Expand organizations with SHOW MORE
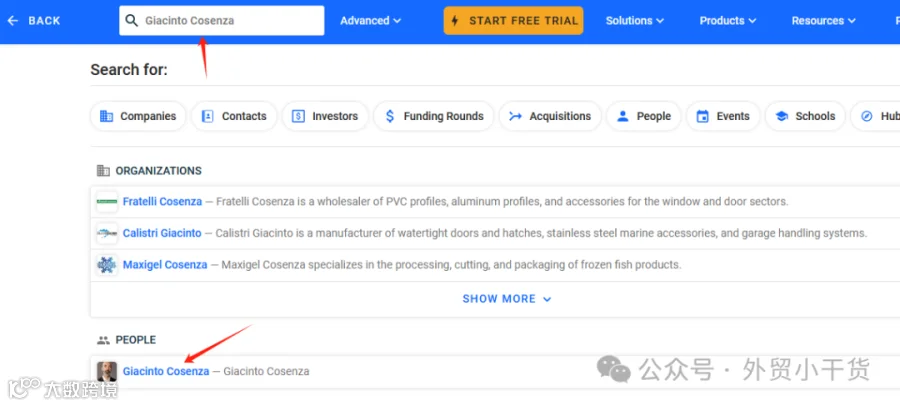The image size is (900, 406). click(507, 299)
